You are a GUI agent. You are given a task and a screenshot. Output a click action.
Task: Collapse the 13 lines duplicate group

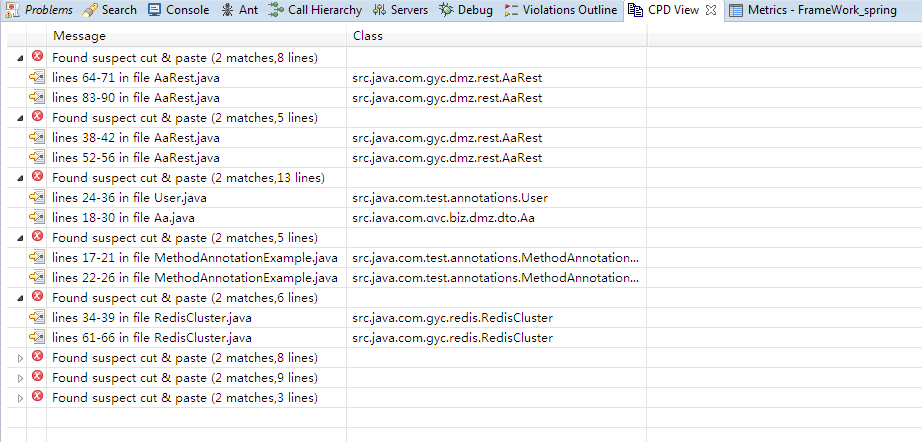coord(21,178)
